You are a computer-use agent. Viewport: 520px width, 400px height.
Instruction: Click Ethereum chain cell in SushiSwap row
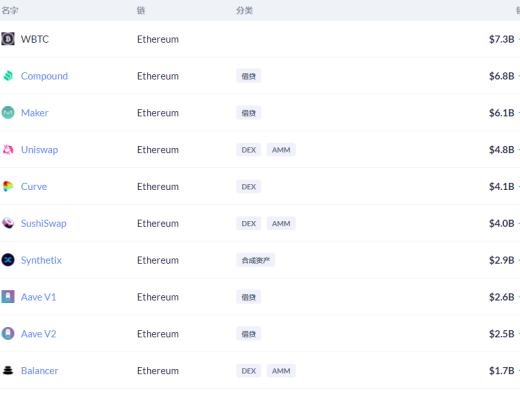click(x=158, y=223)
